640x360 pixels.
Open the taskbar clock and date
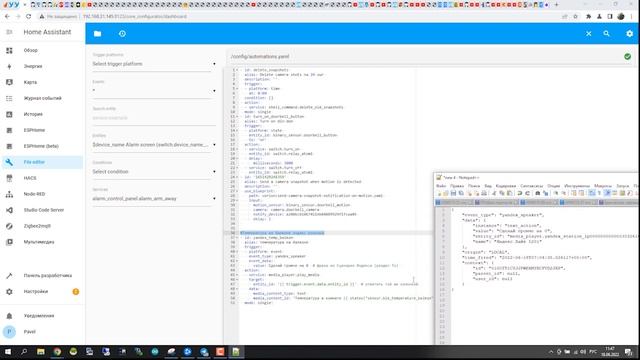(x=610, y=351)
